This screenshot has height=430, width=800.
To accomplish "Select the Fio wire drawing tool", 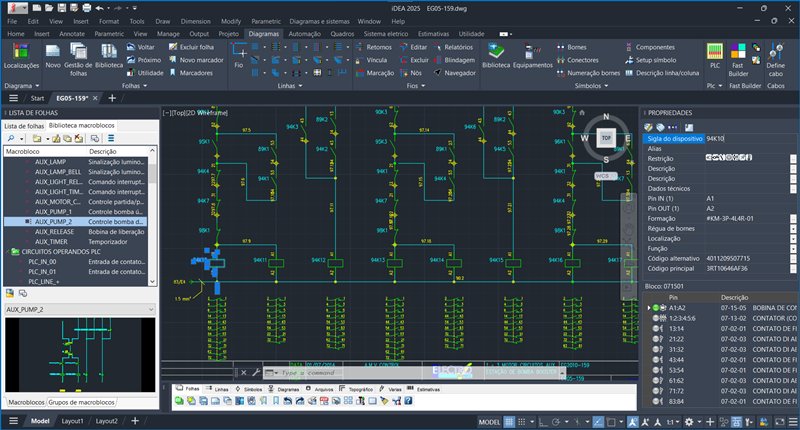I will (x=238, y=52).
